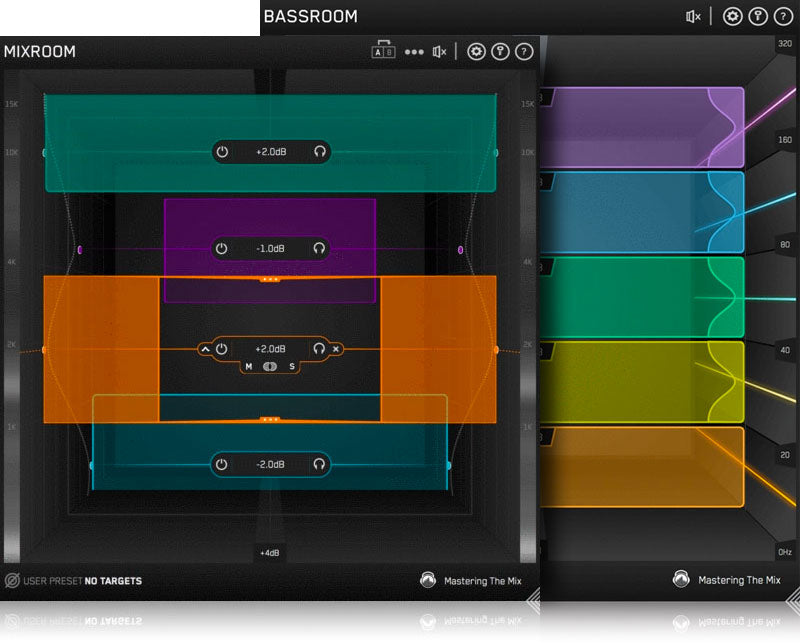Click the -1.0dB value on purple band
The height and width of the screenshot is (644, 800).
[x=270, y=249]
